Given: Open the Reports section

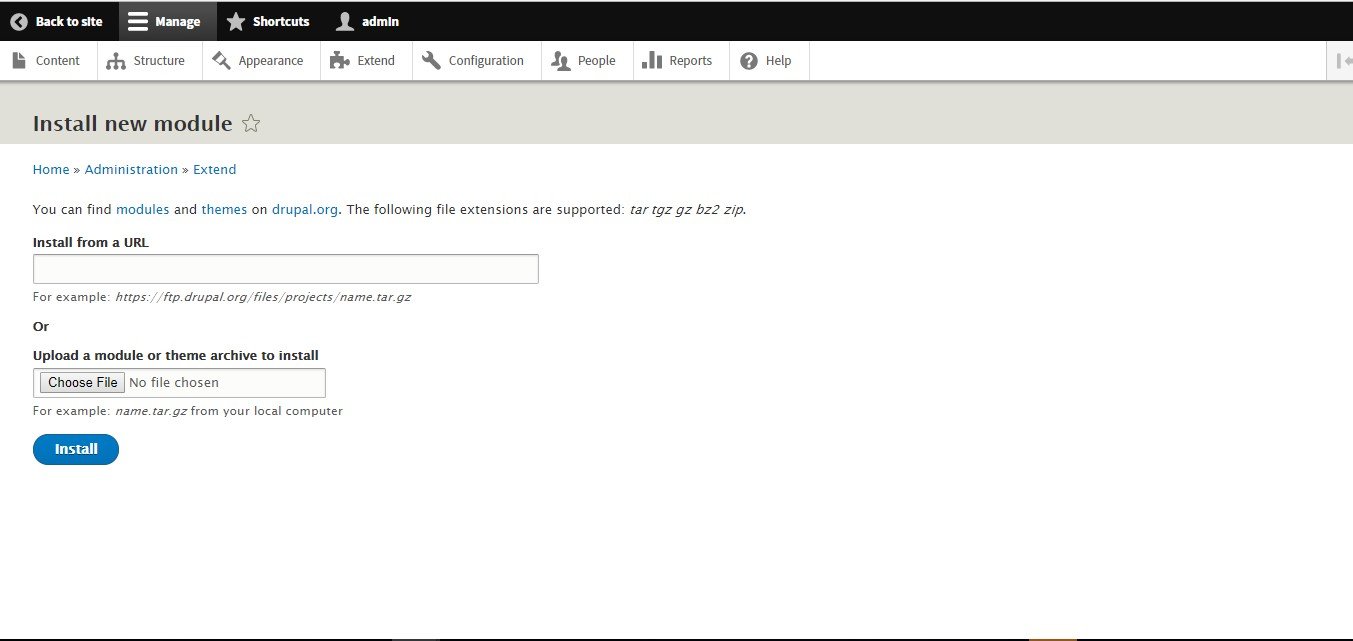Looking at the screenshot, I should pyautogui.click(x=678, y=61).
